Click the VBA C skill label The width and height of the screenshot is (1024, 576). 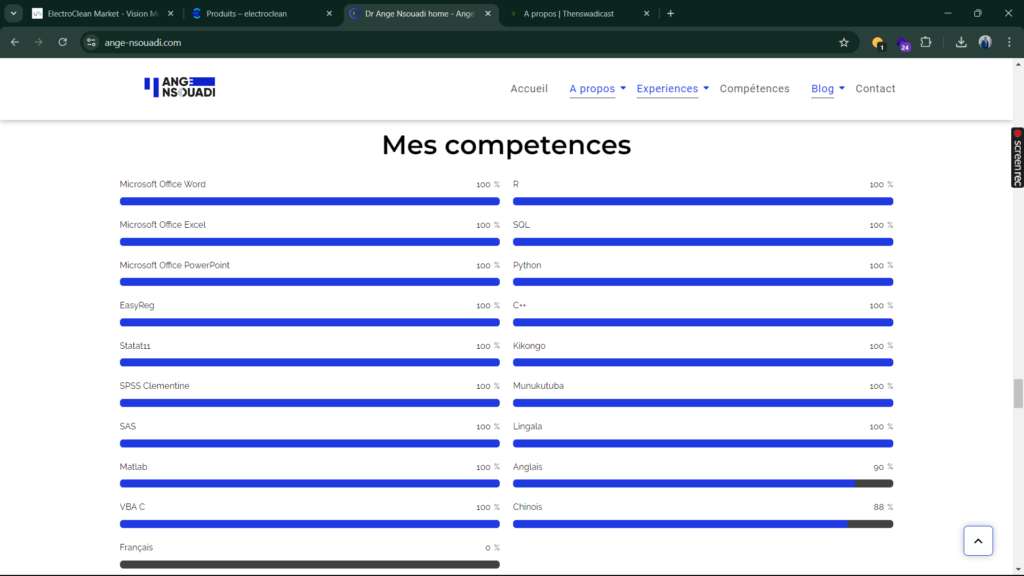[x=132, y=507]
